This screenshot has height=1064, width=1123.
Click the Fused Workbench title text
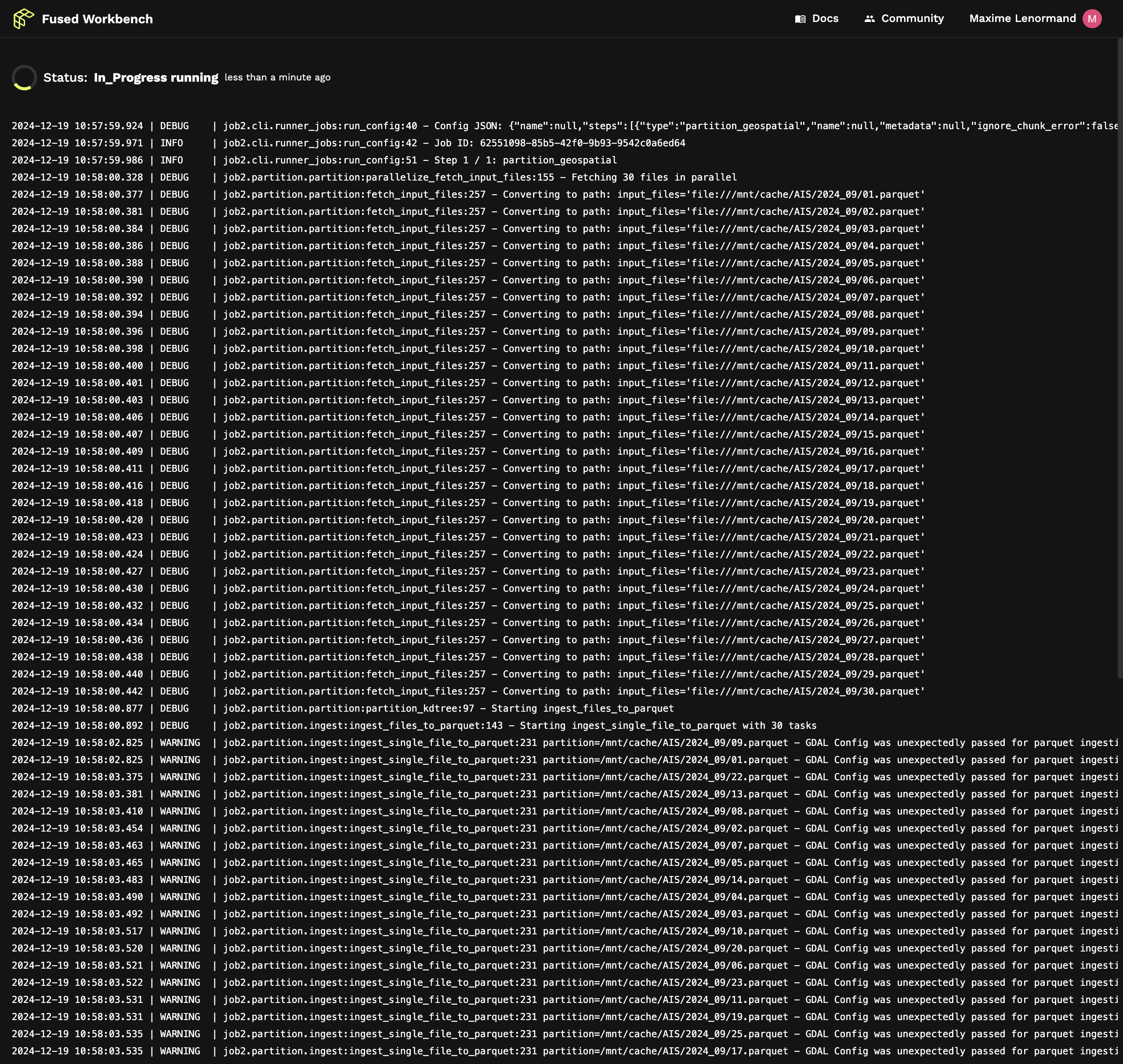coord(98,18)
